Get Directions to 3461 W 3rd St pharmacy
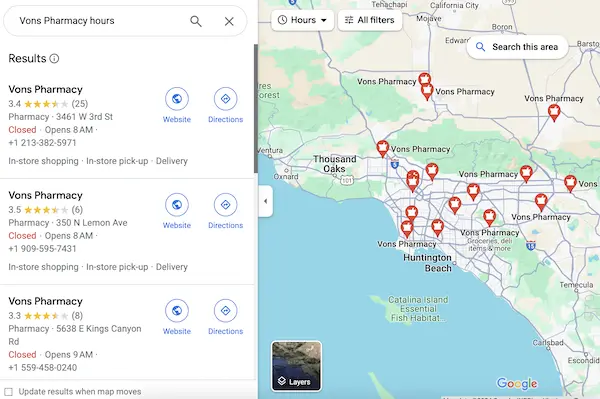Viewport: 600px width, 399px height. click(225, 105)
